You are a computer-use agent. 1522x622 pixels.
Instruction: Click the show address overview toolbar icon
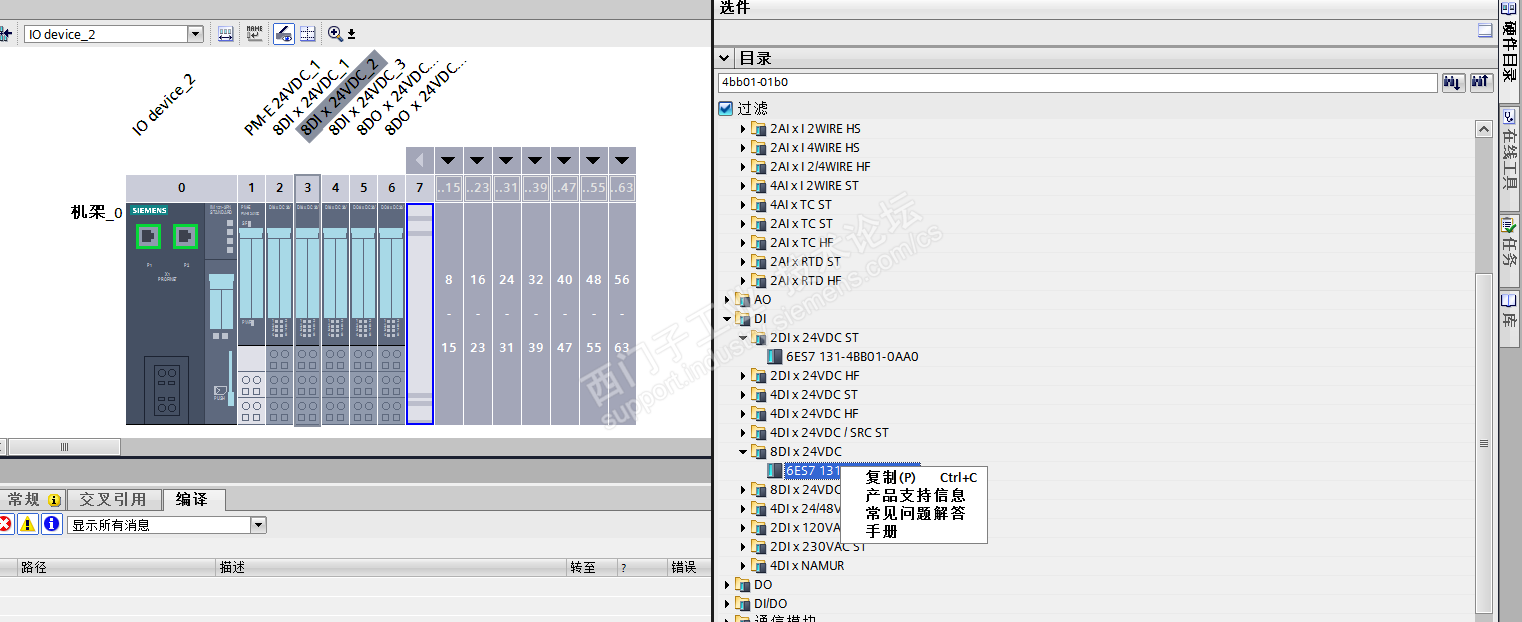226,34
